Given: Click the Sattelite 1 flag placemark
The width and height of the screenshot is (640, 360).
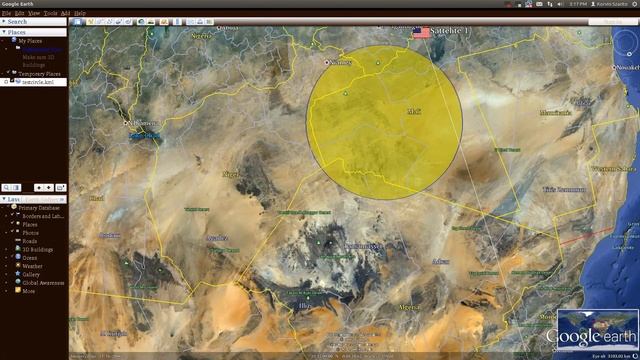Looking at the screenshot, I should tap(421, 32).
